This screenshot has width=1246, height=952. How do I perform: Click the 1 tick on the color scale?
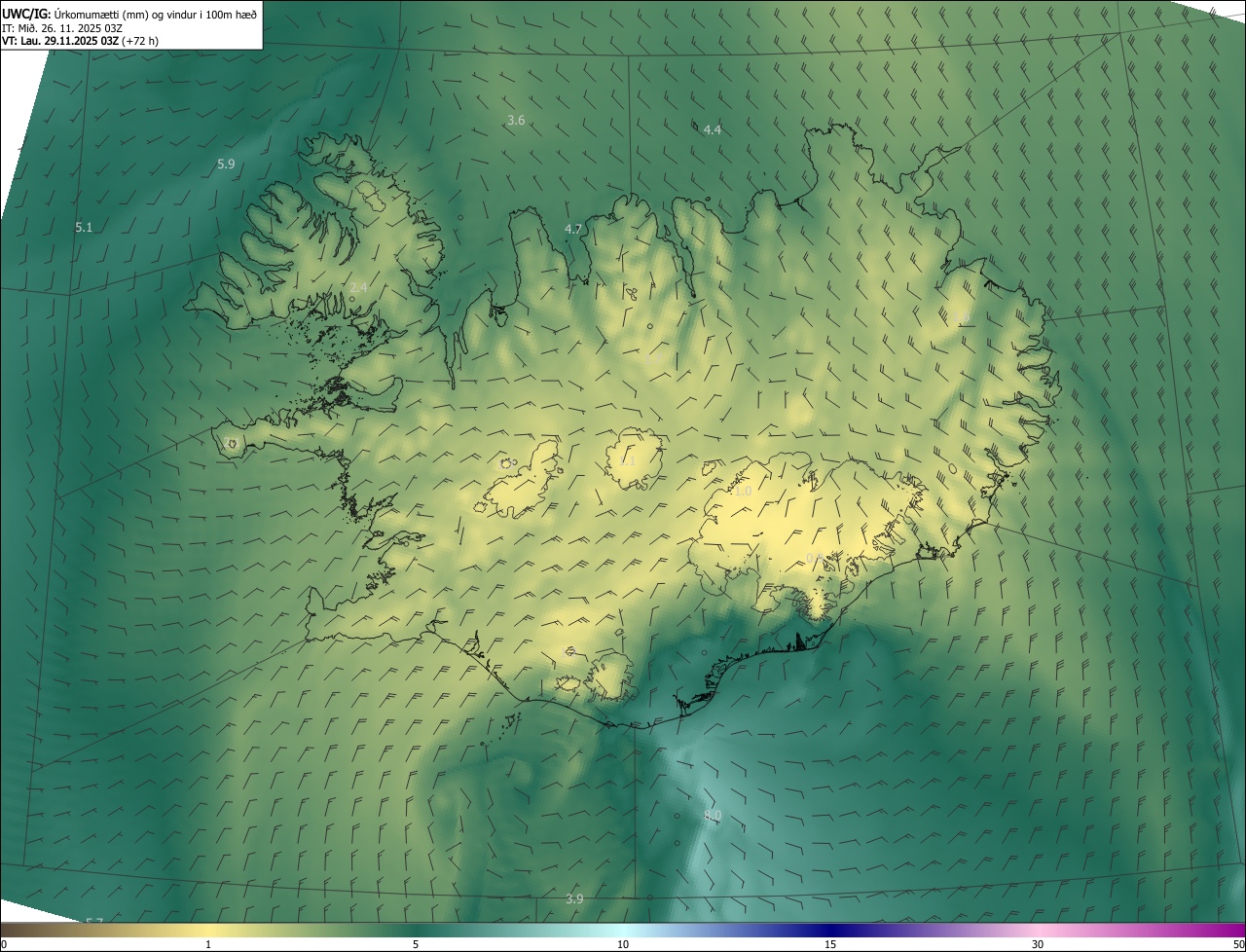pos(208,945)
